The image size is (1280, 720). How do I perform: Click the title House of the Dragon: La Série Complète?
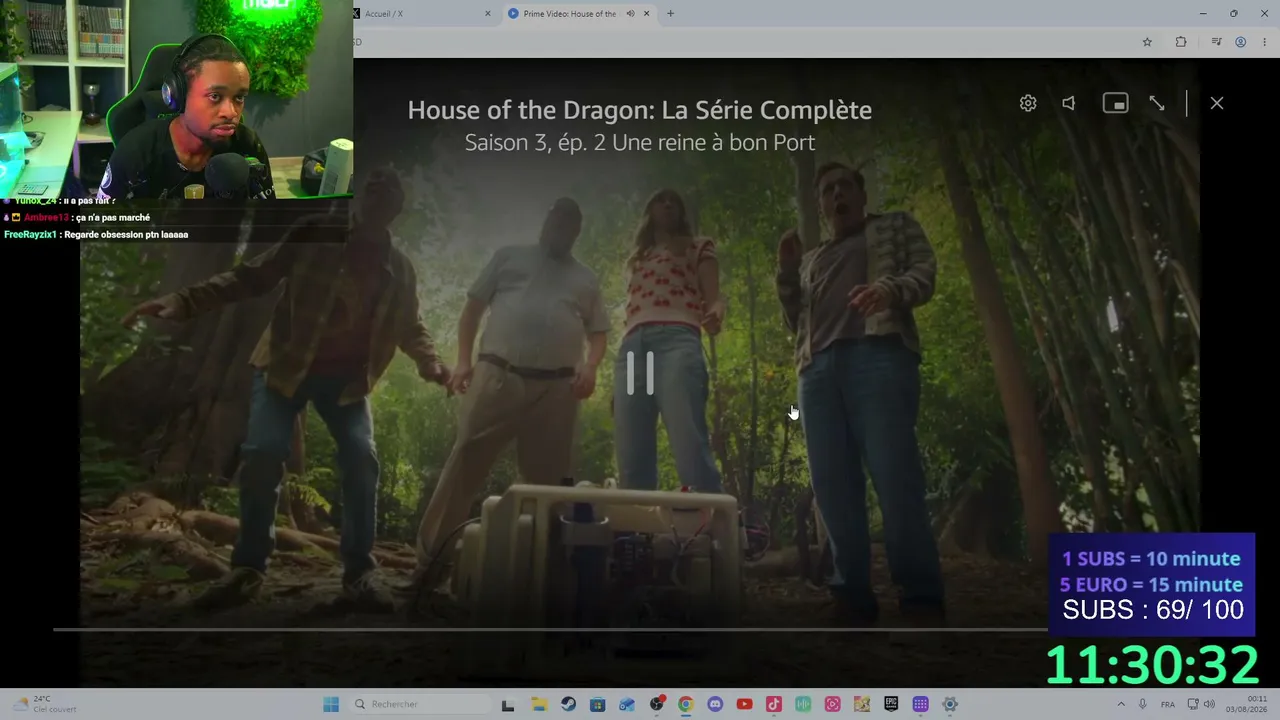[640, 110]
